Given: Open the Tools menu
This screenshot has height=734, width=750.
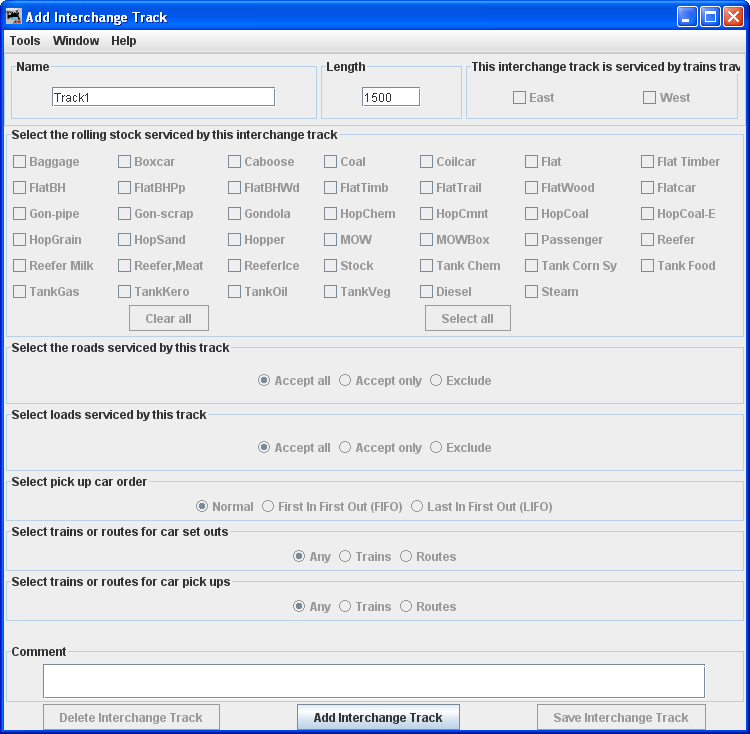Looking at the screenshot, I should 25,41.
